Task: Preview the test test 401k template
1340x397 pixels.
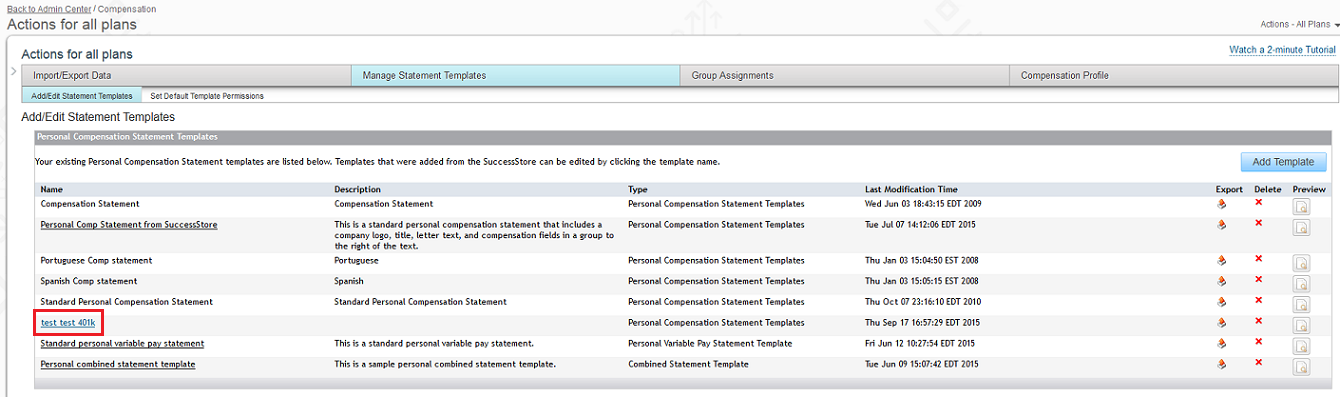Action: [1302, 326]
